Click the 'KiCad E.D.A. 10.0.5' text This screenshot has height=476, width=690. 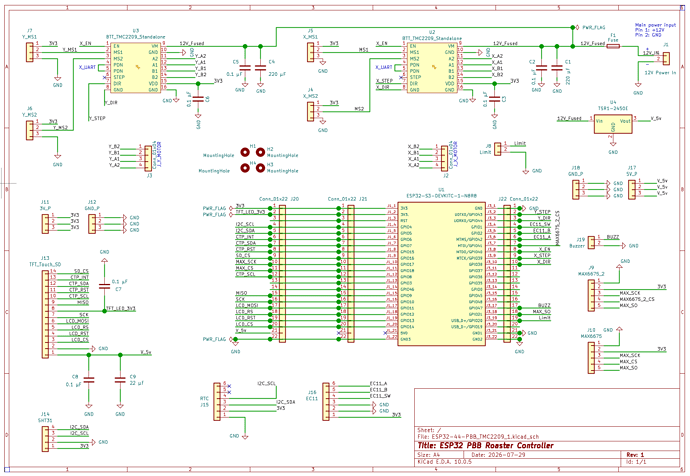[x=444, y=462]
